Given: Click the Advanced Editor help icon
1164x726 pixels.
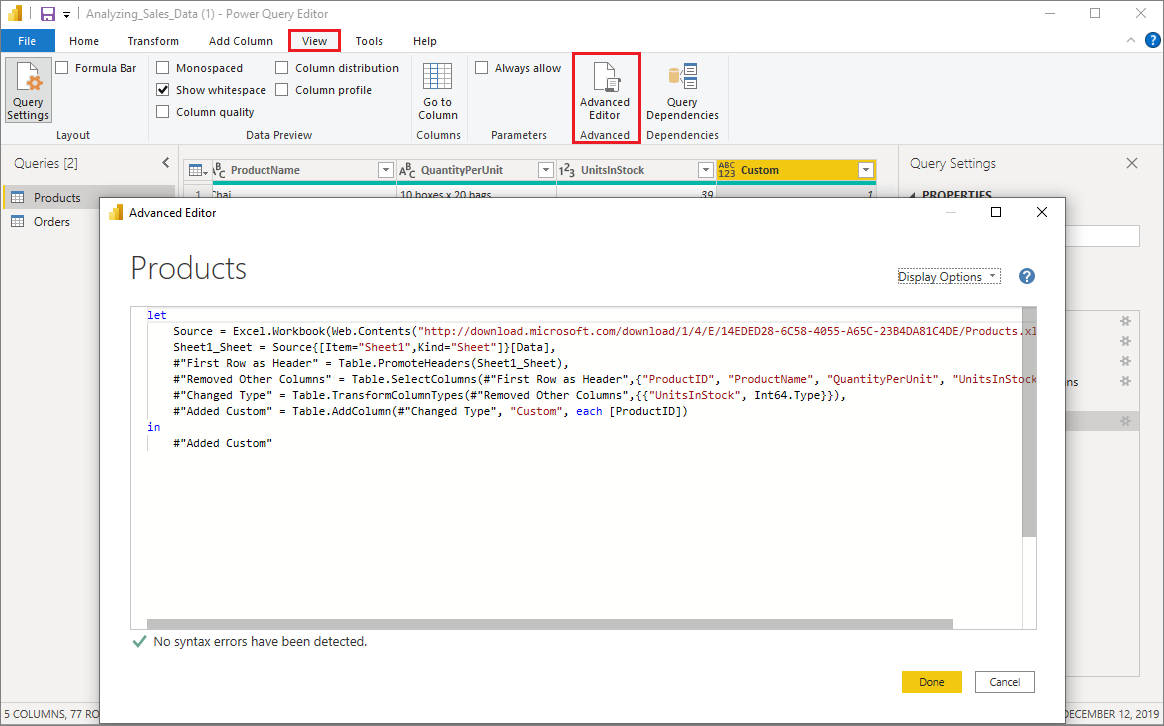Looking at the screenshot, I should coord(1026,276).
